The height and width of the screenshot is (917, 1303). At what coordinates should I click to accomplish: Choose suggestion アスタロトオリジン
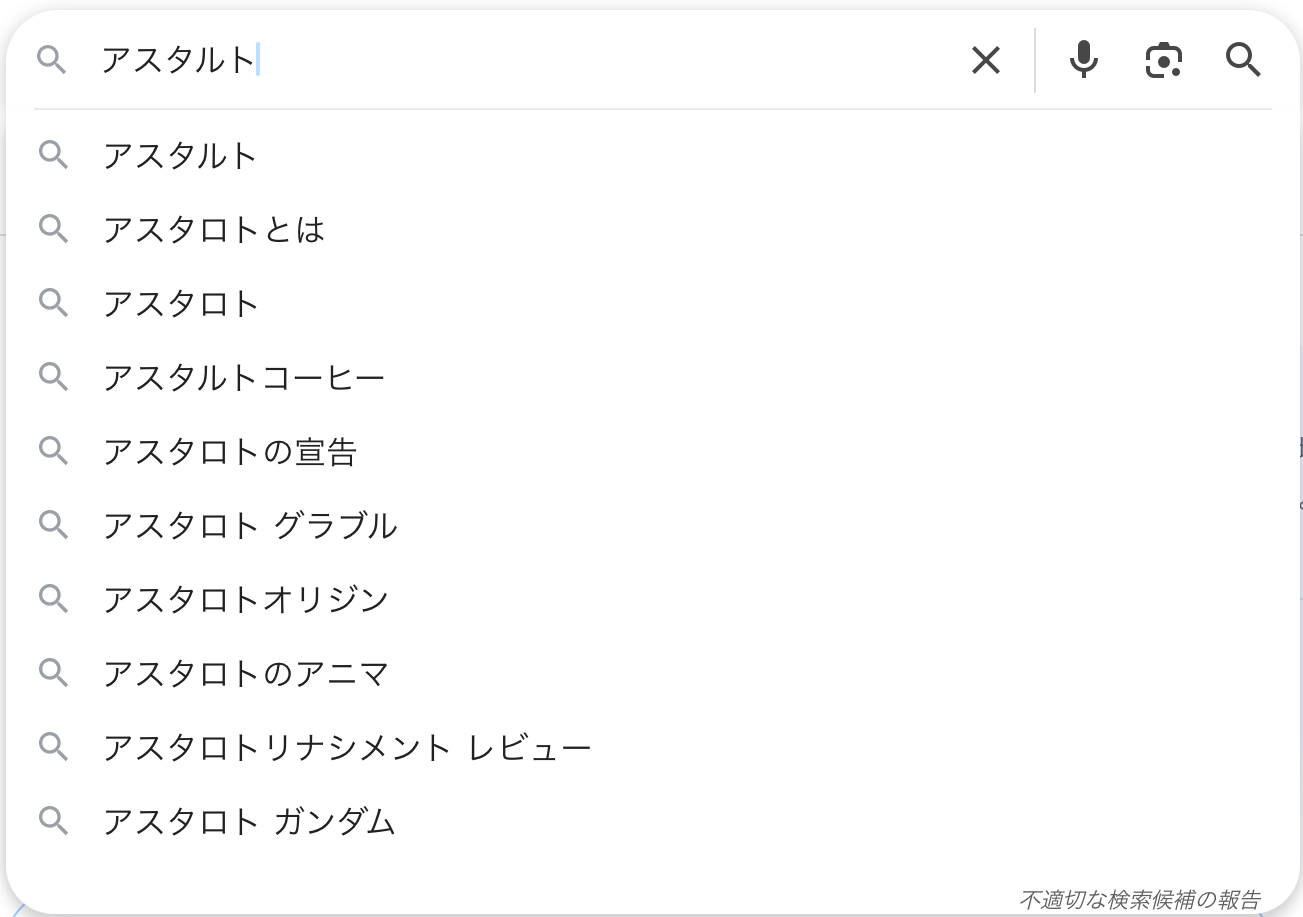(x=246, y=600)
